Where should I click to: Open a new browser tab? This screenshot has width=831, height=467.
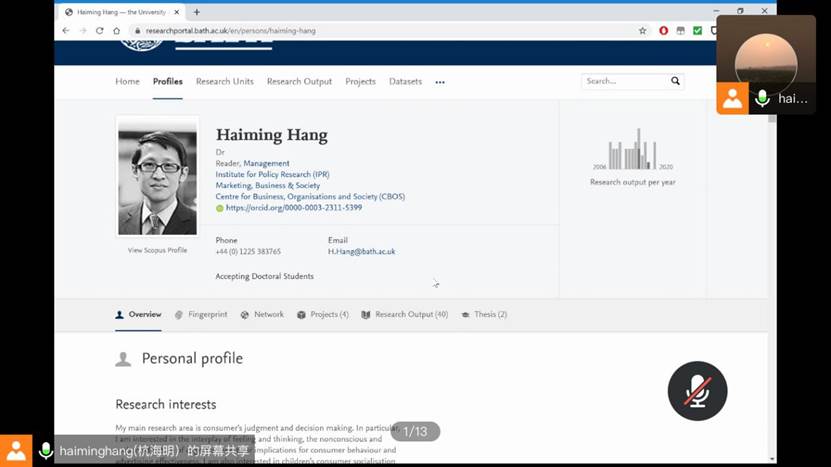(x=197, y=12)
